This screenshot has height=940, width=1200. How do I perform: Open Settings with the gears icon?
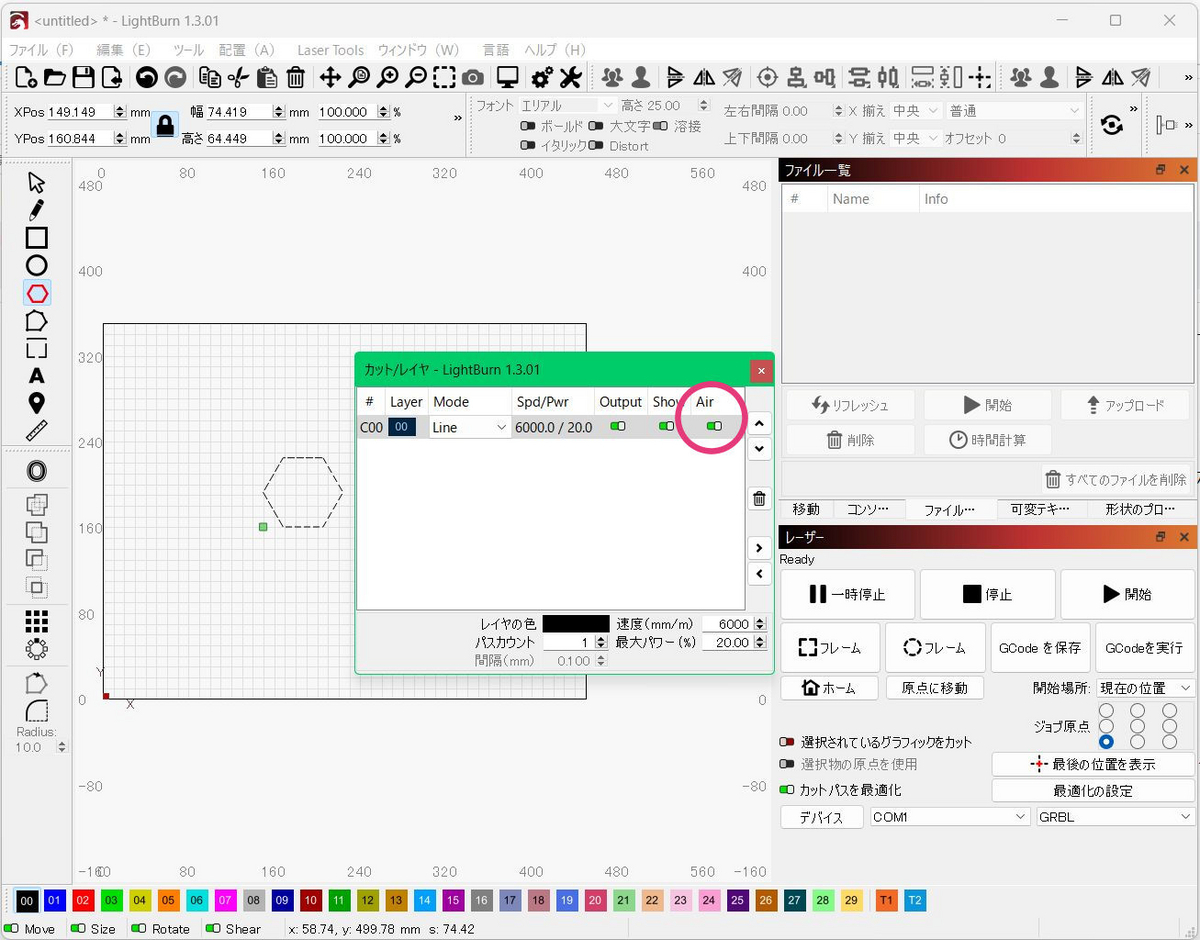point(542,77)
